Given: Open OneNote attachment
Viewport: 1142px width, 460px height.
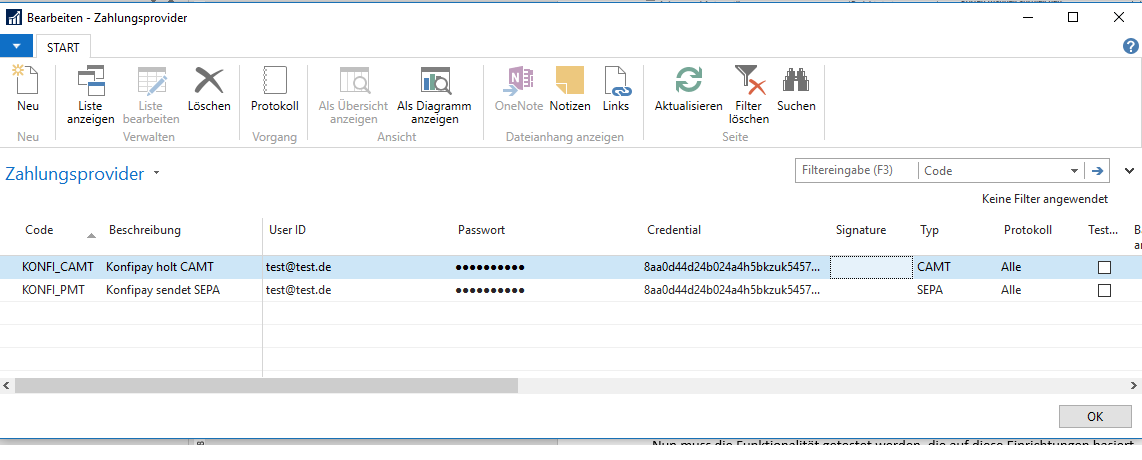Looking at the screenshot, I should pyautogui.click(x=519, y=90).
